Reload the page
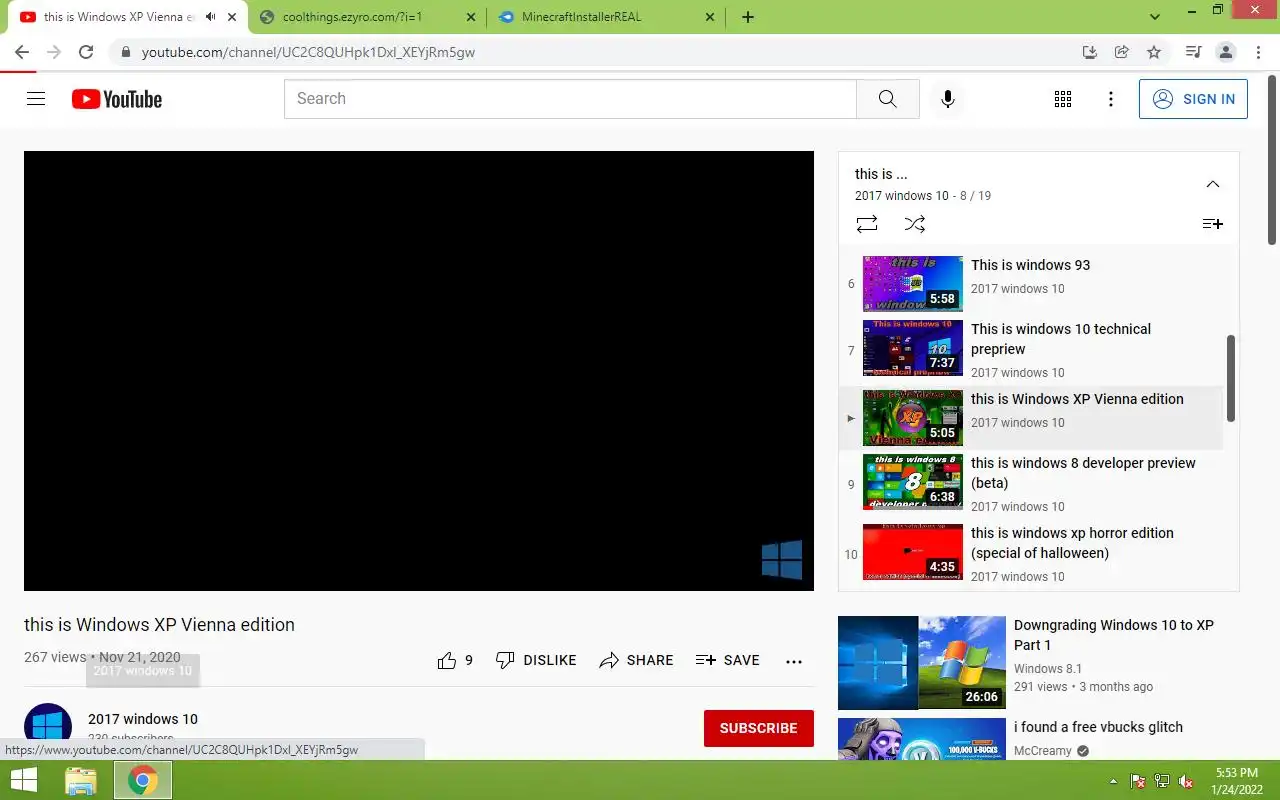 point(86,52)
